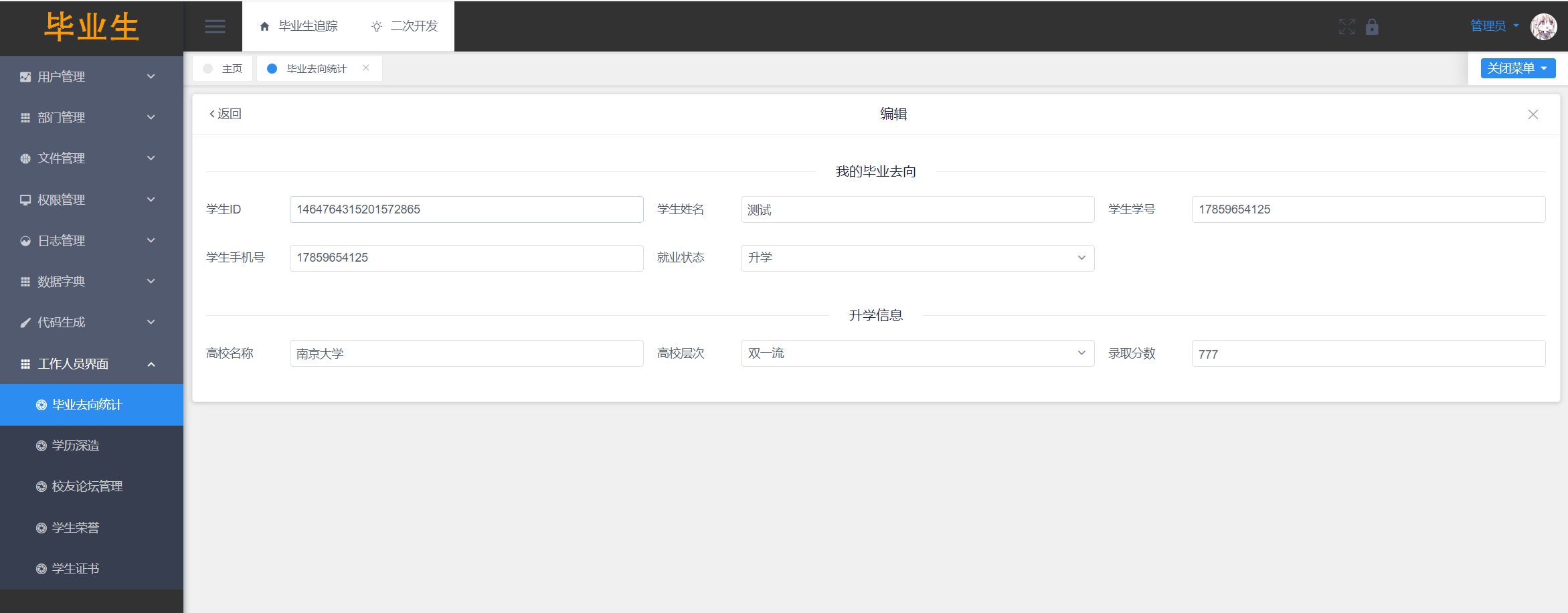
Task: Collapse the 工作人员界面 menu chevron
Action: tap(151, 364)
